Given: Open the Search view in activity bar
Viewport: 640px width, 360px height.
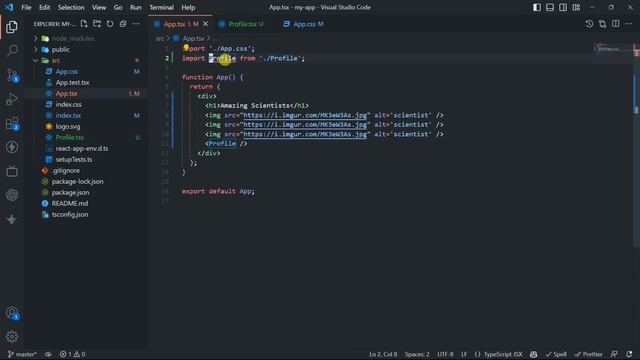Looking at the screenshot, I should (12, 51).
